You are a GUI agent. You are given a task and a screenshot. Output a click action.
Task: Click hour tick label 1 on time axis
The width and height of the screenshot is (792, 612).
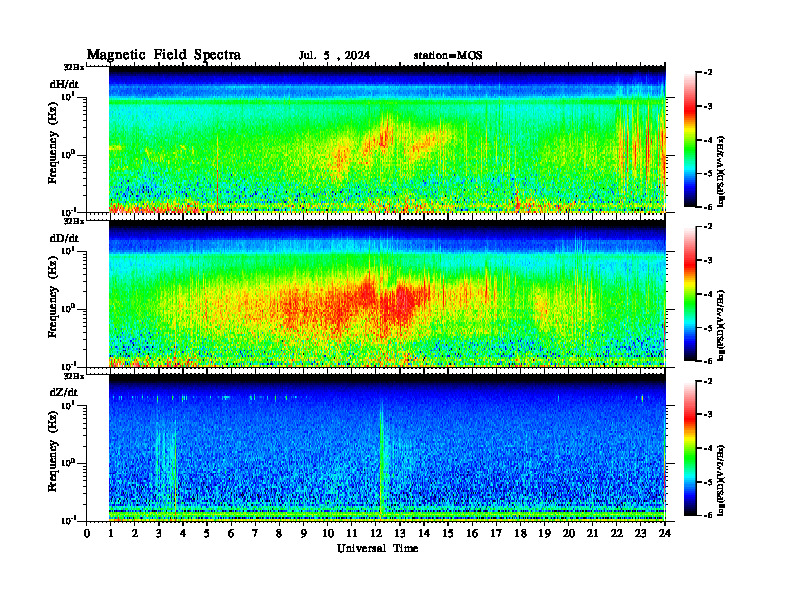[x=111, y=534]
